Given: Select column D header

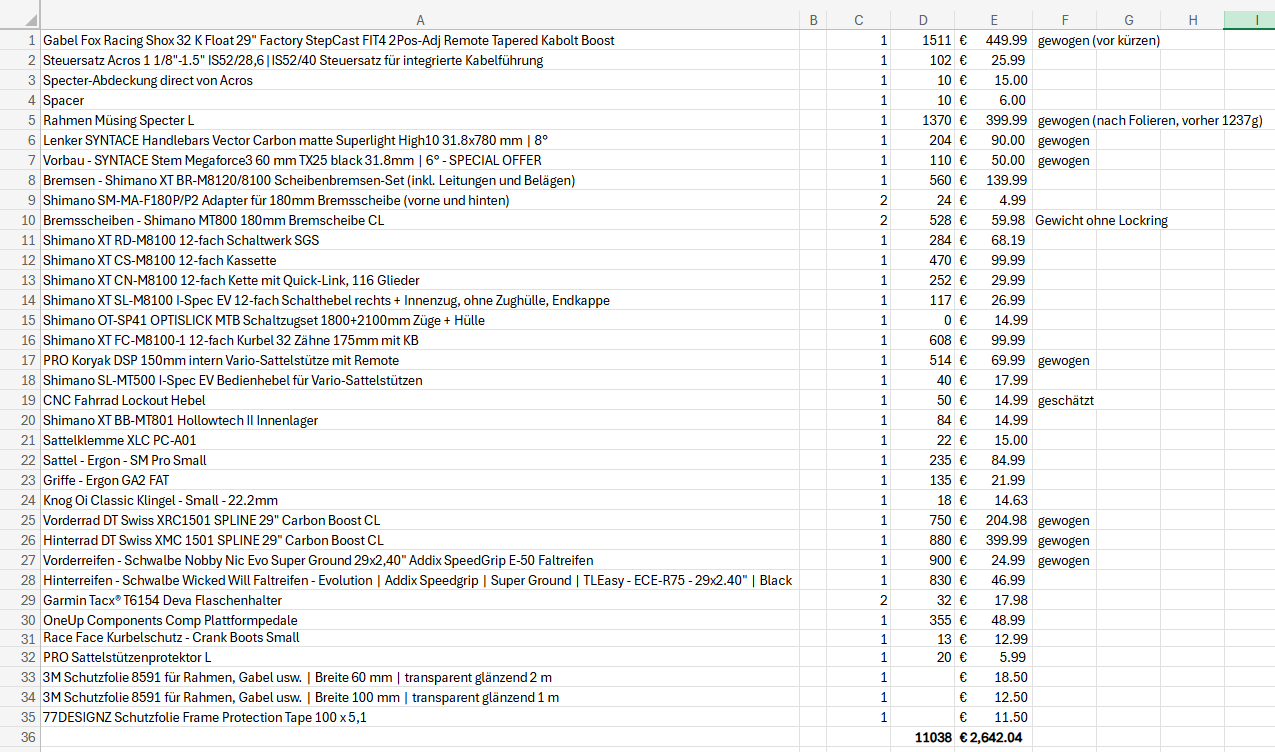Looking at the screenshot, I should pos(922,20).
